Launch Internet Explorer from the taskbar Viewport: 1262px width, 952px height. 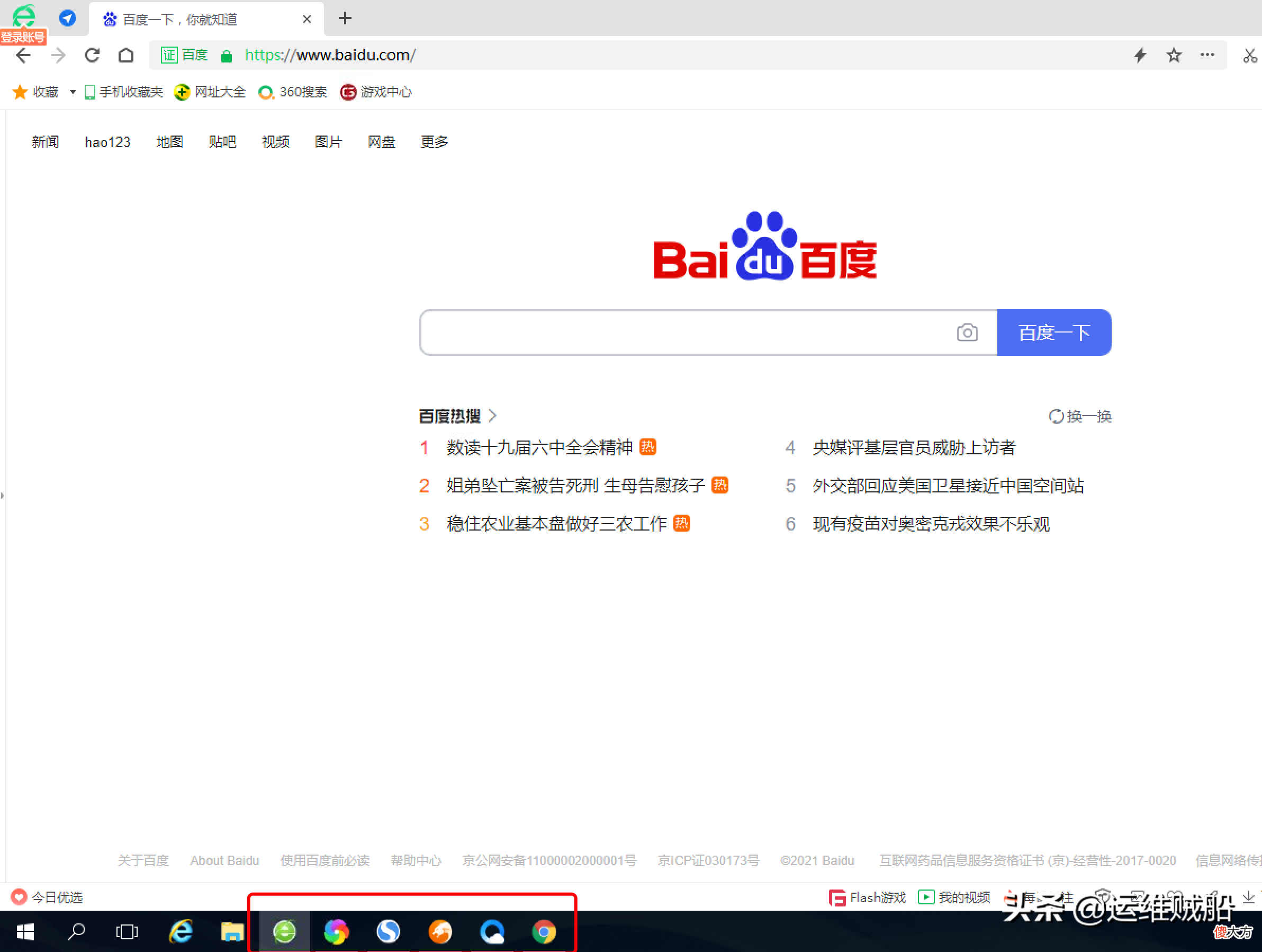[181, 931]
